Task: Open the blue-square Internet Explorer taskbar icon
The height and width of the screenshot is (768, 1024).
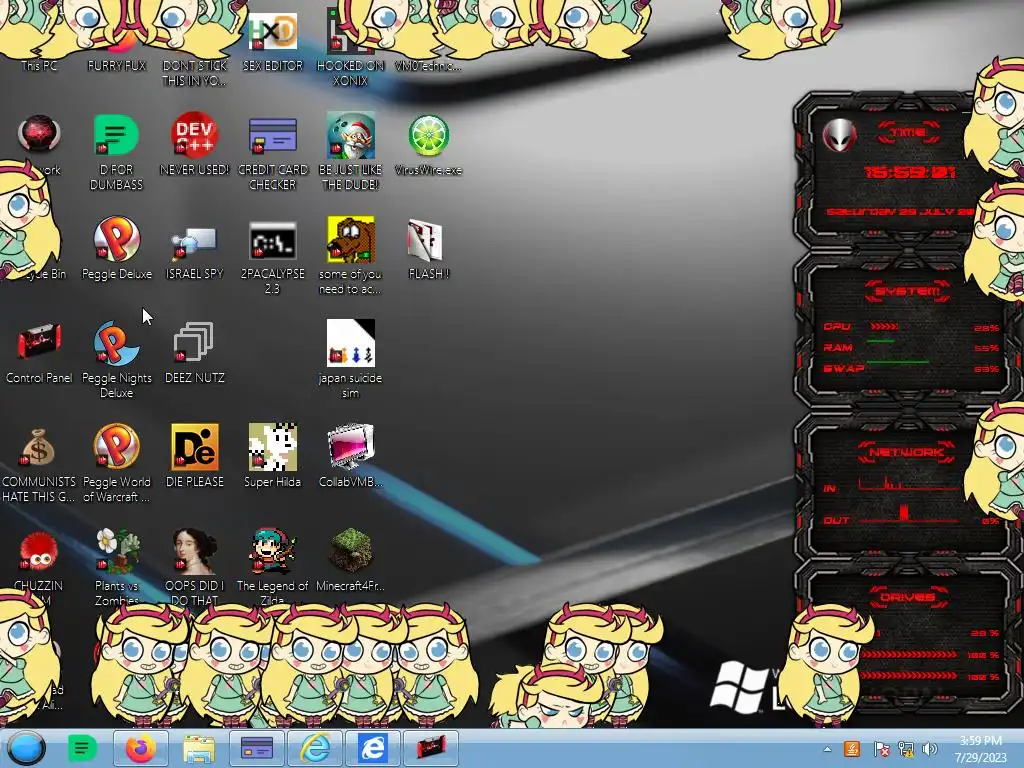Action: 372,748
